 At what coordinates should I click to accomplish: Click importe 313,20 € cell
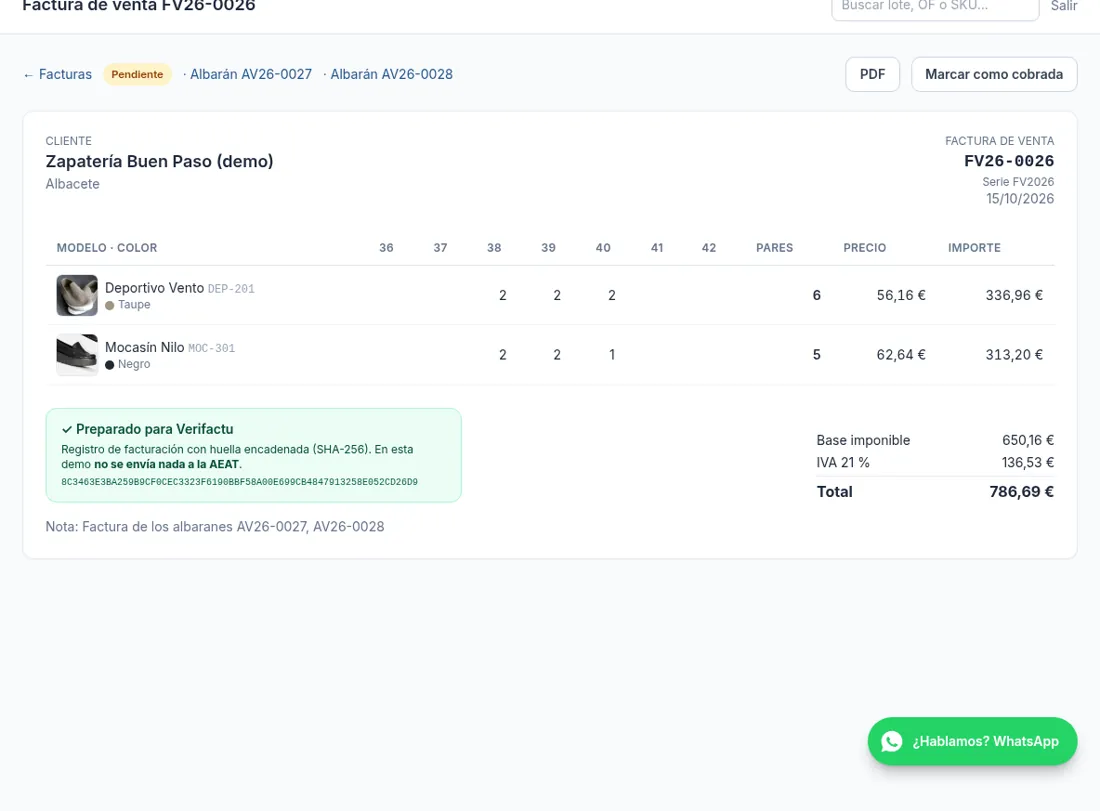point(1014,355)
